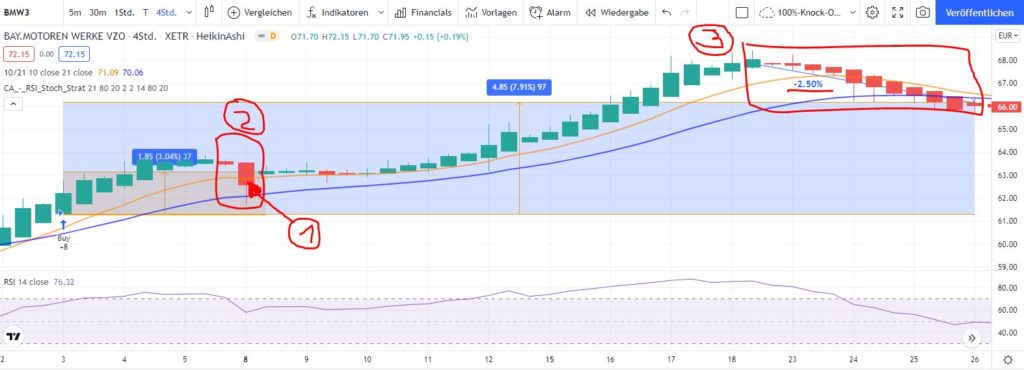Click the 1.85 (3.04%) 37 measurement label
The width and height of the screenshot is (1024, 370).
click(x=165, y=157)
